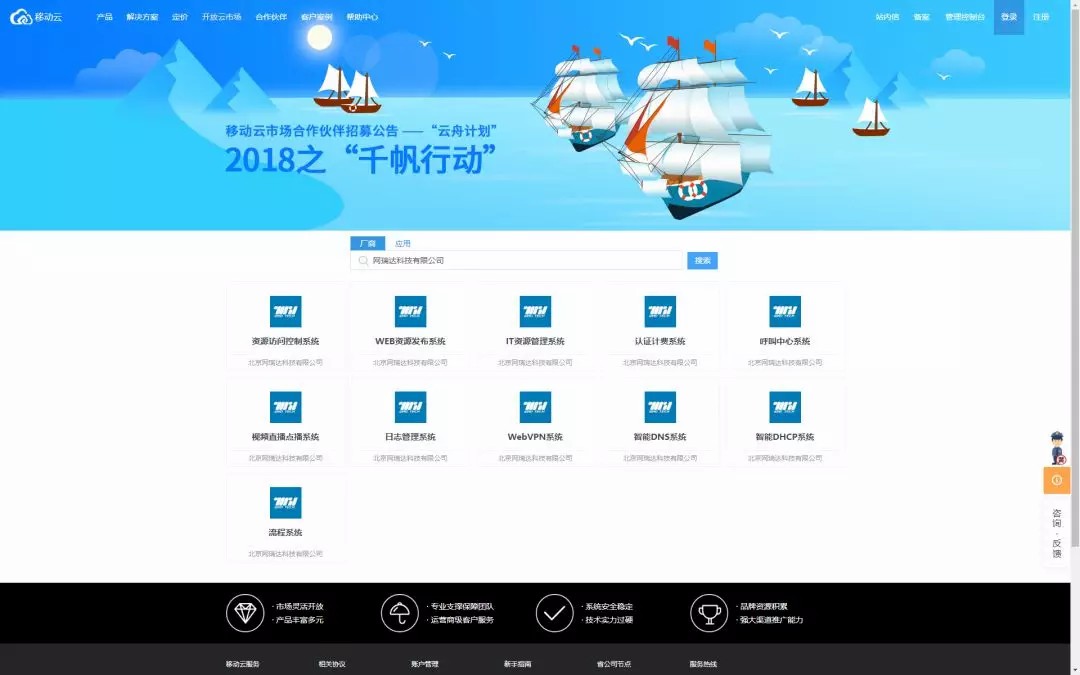Open the 产品 navigation menu
This screenshot has width=1080, height=675.
(104, 17)
